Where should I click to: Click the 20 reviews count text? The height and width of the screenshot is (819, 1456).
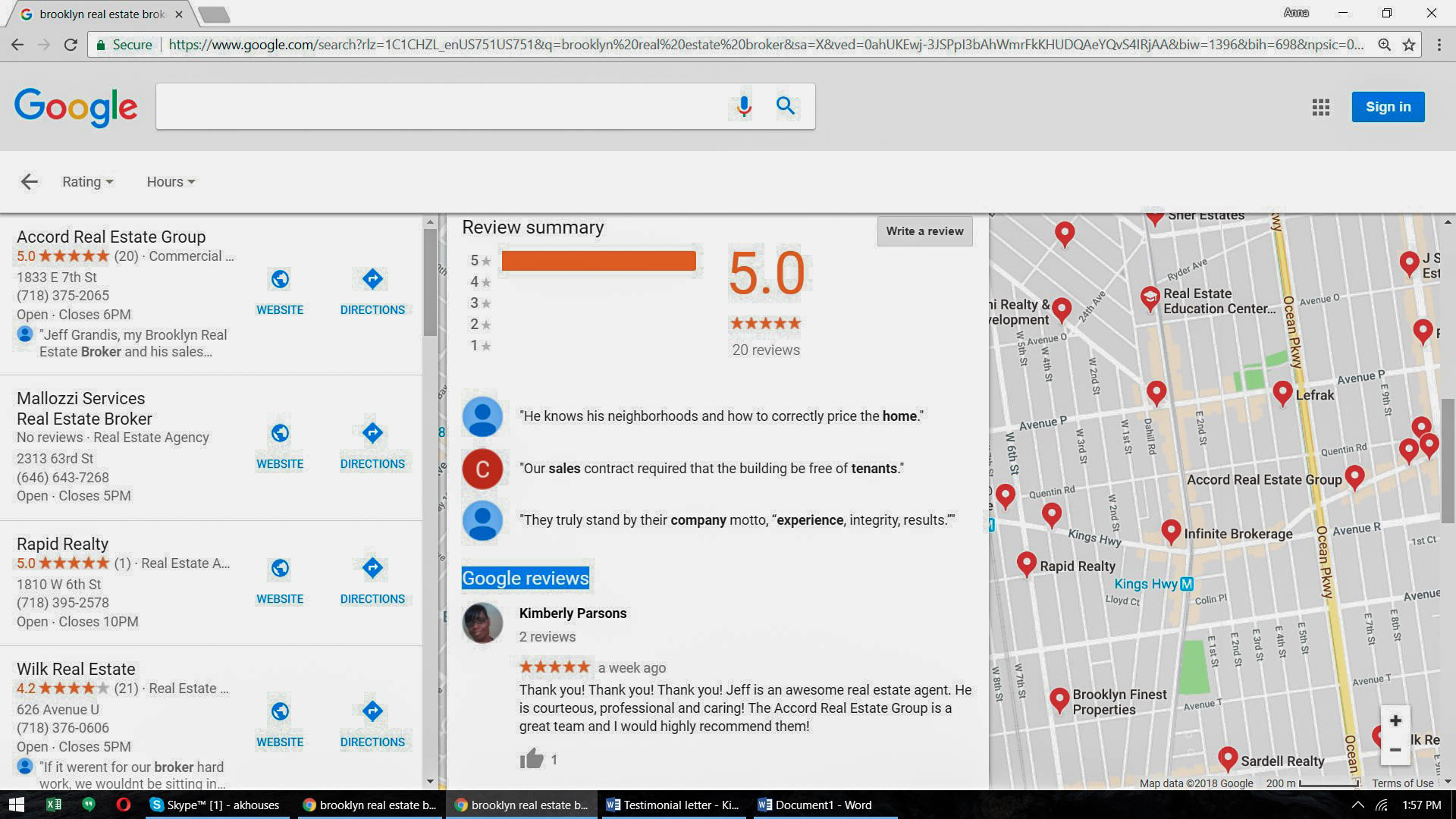pyautogui.click(x=766, y=350)
